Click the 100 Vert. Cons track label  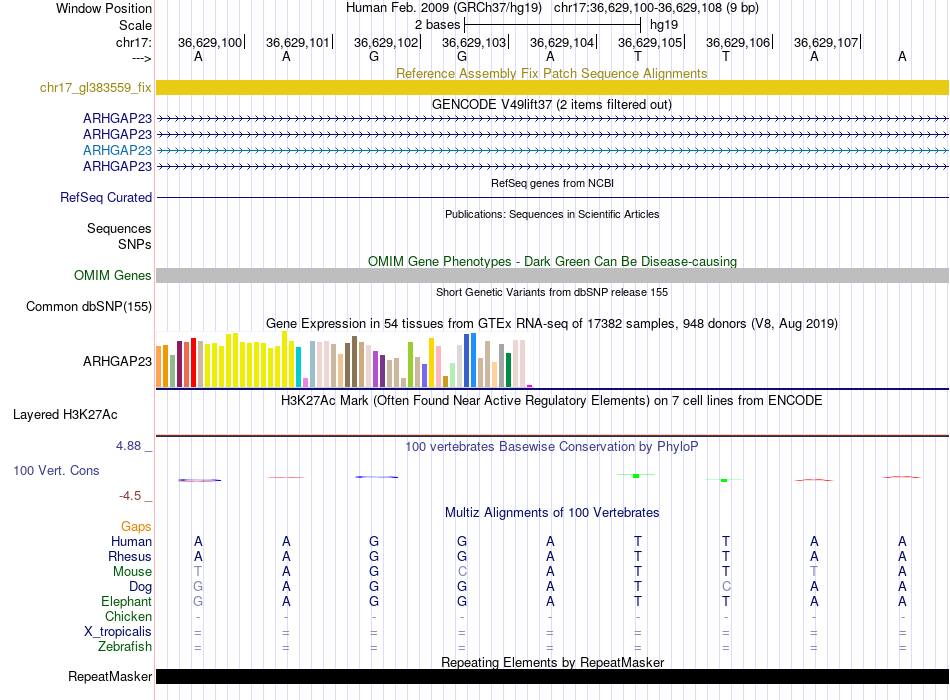[56, 470]
